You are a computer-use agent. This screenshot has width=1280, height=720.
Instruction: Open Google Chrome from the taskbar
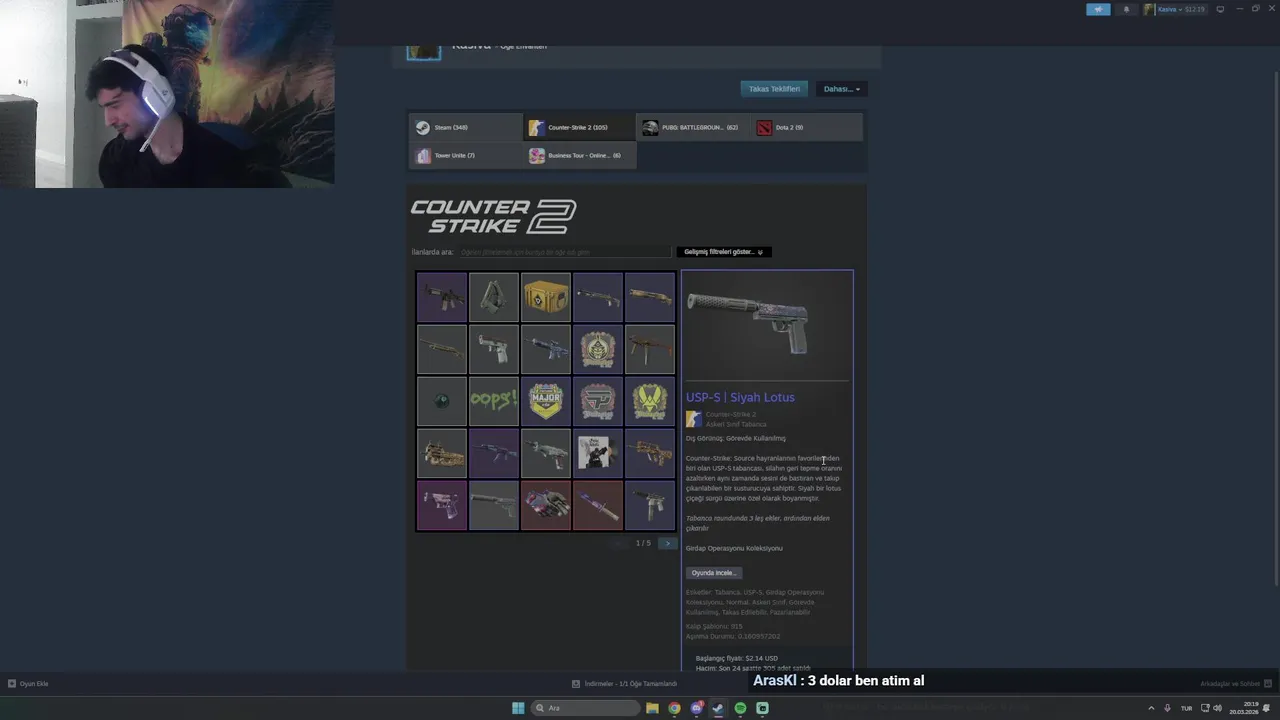coord(674,708)
